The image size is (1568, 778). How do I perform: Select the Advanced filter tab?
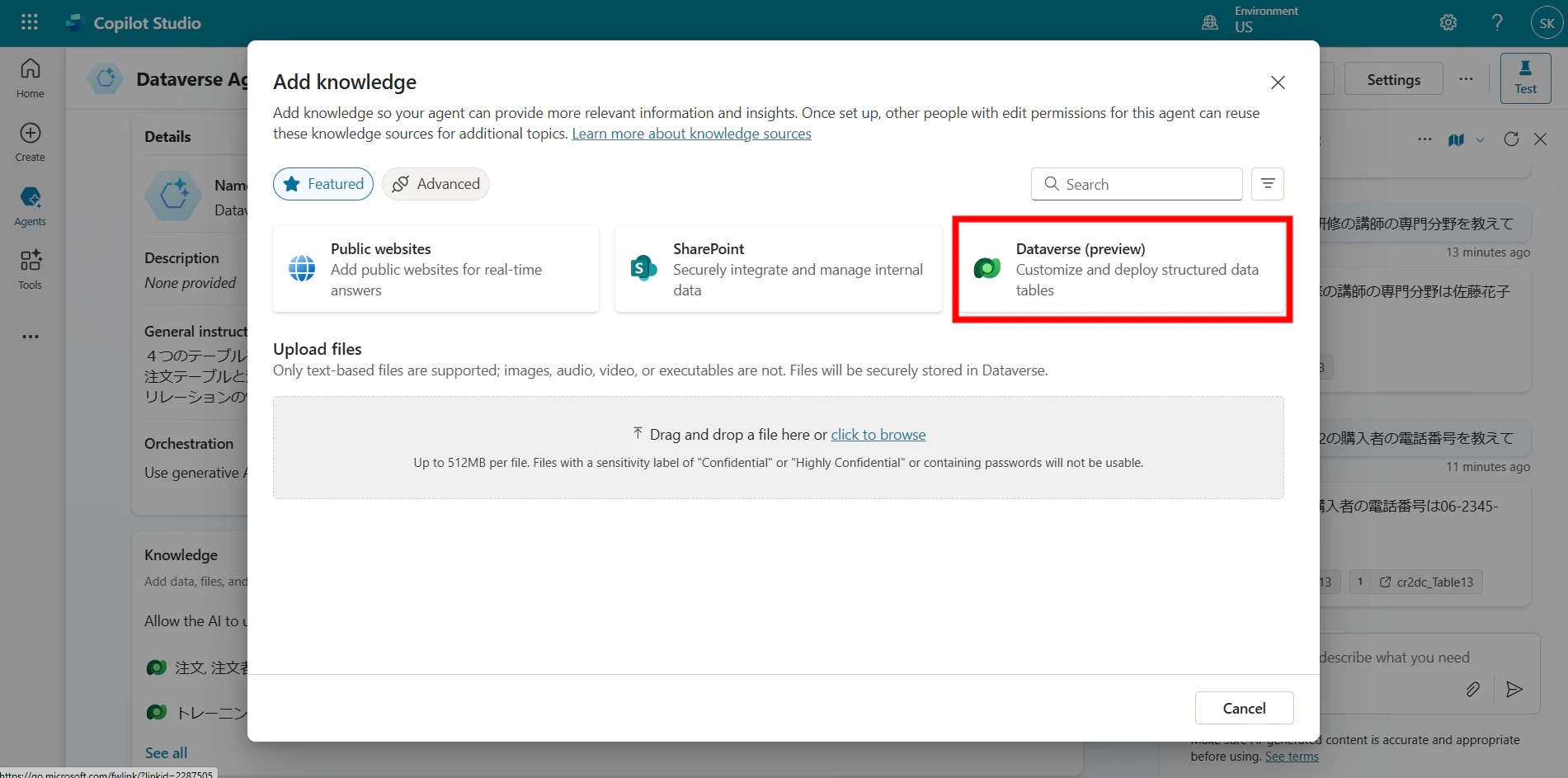coord(436,184)
